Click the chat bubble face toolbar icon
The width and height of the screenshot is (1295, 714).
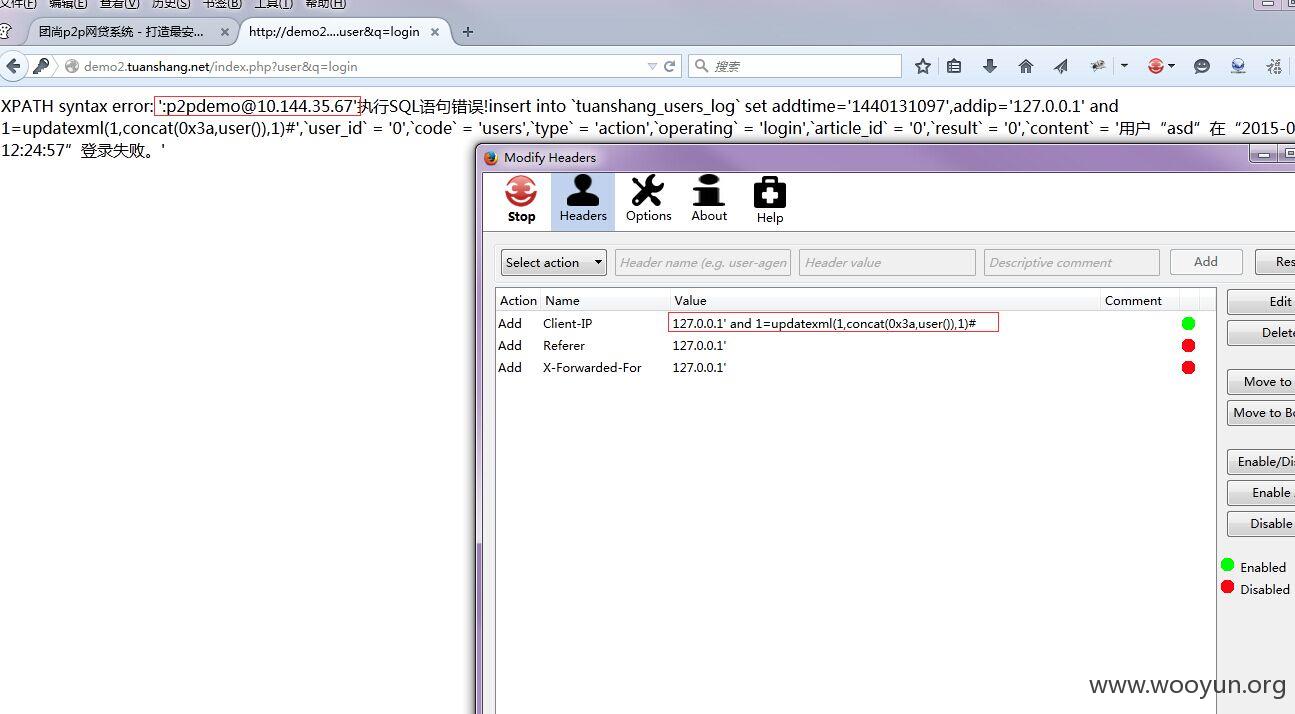pos(1202,66)
